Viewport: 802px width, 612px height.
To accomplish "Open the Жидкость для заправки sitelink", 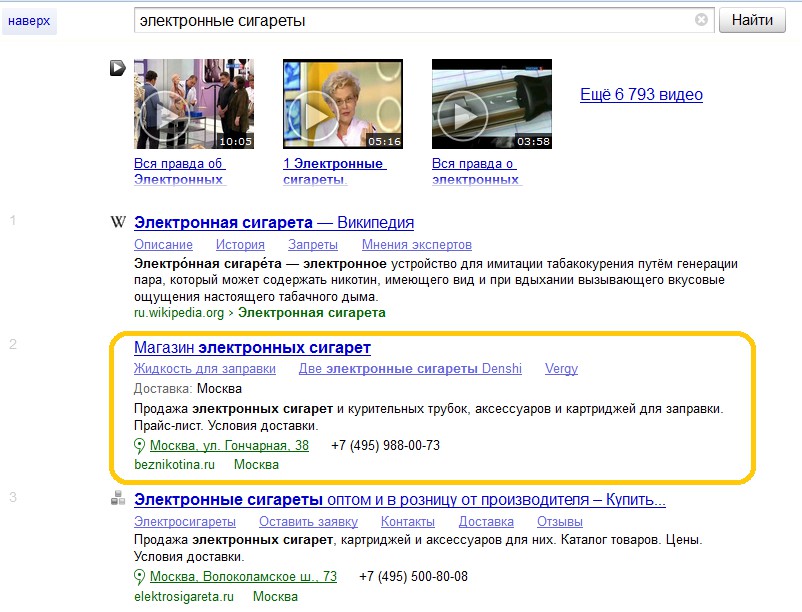I will click(x=205, y=369).
